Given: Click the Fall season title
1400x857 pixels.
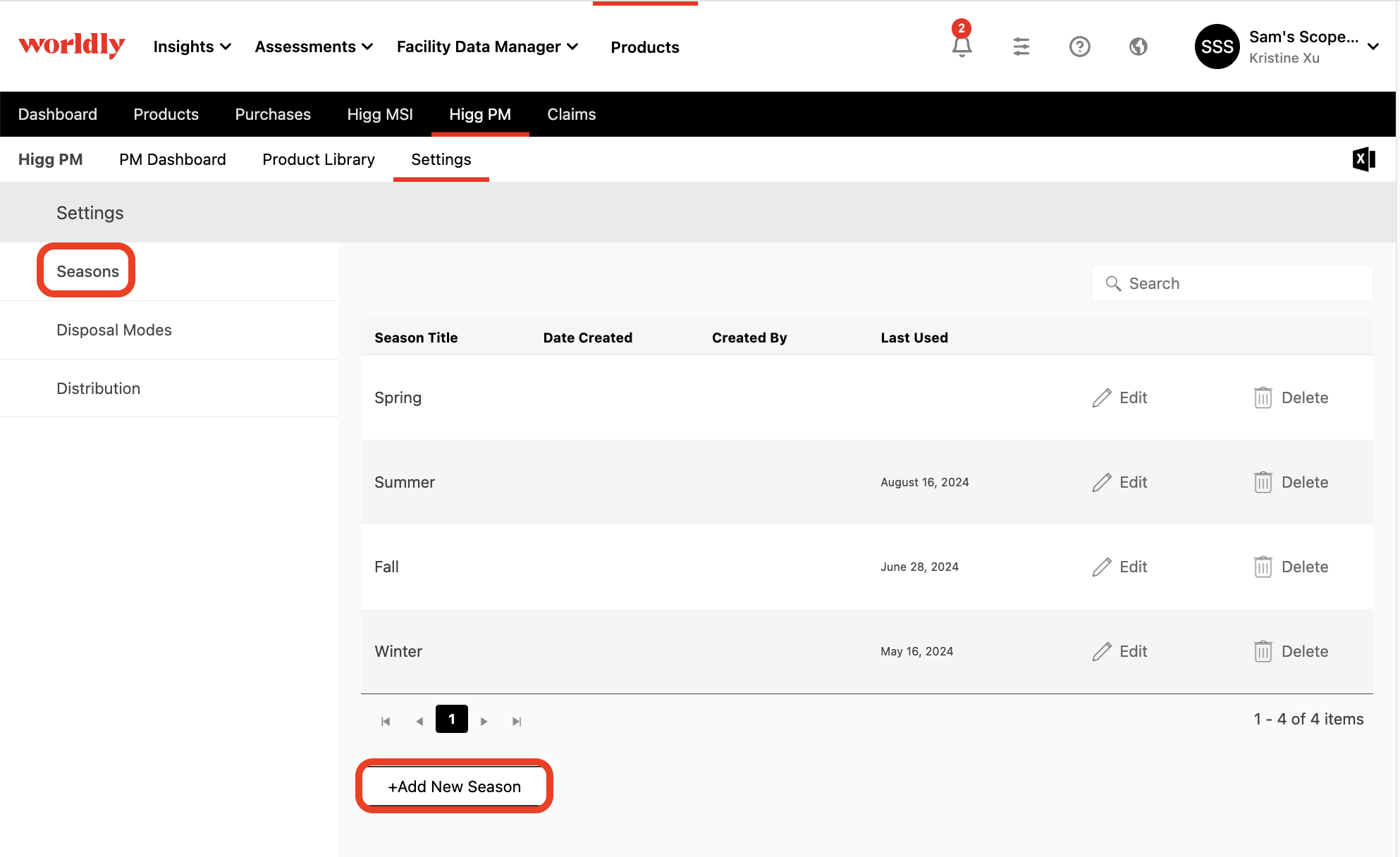Looking at the screenshot, I should coord(386,567).
